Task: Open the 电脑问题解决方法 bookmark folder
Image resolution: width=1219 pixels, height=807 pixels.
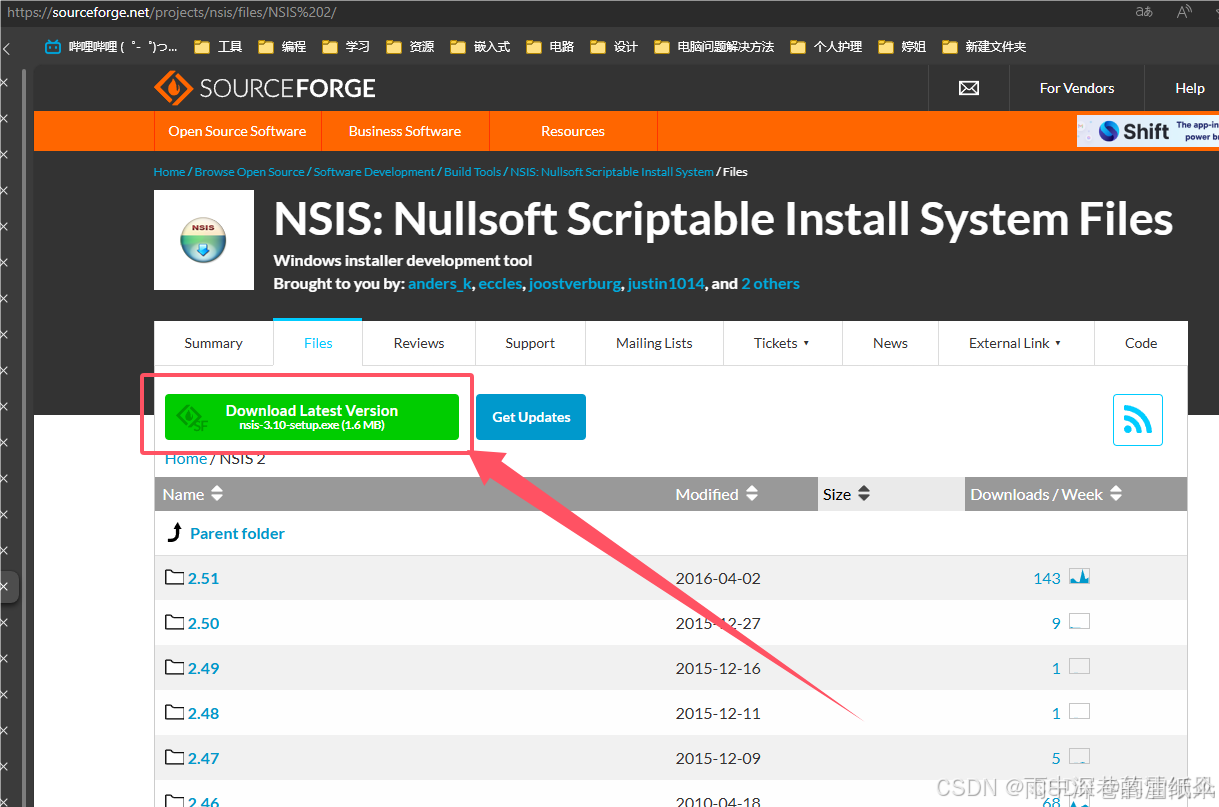Action: coord(714,46)
